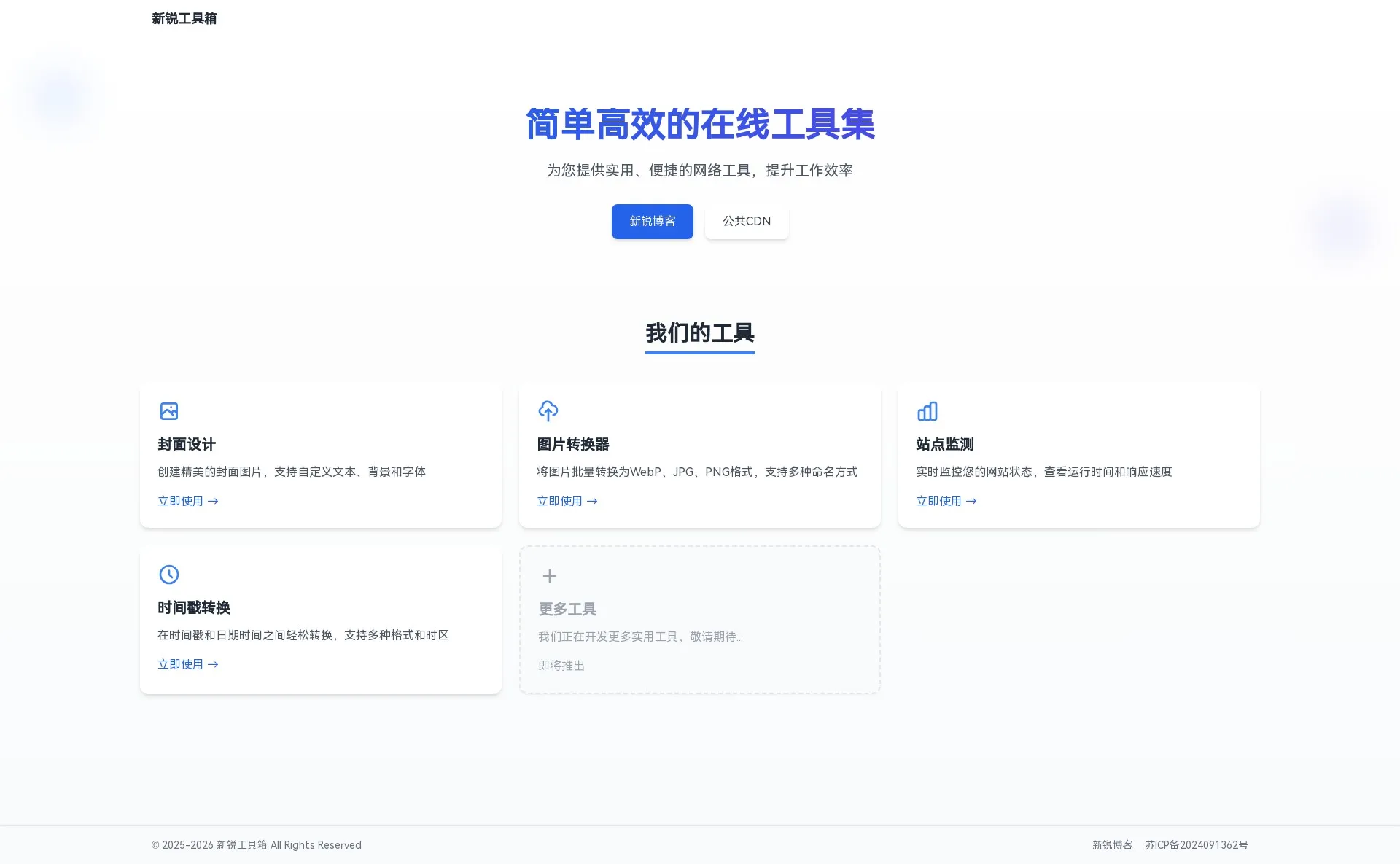Go to 新锐工具箱 site logo text

click(x=184, y=18)
